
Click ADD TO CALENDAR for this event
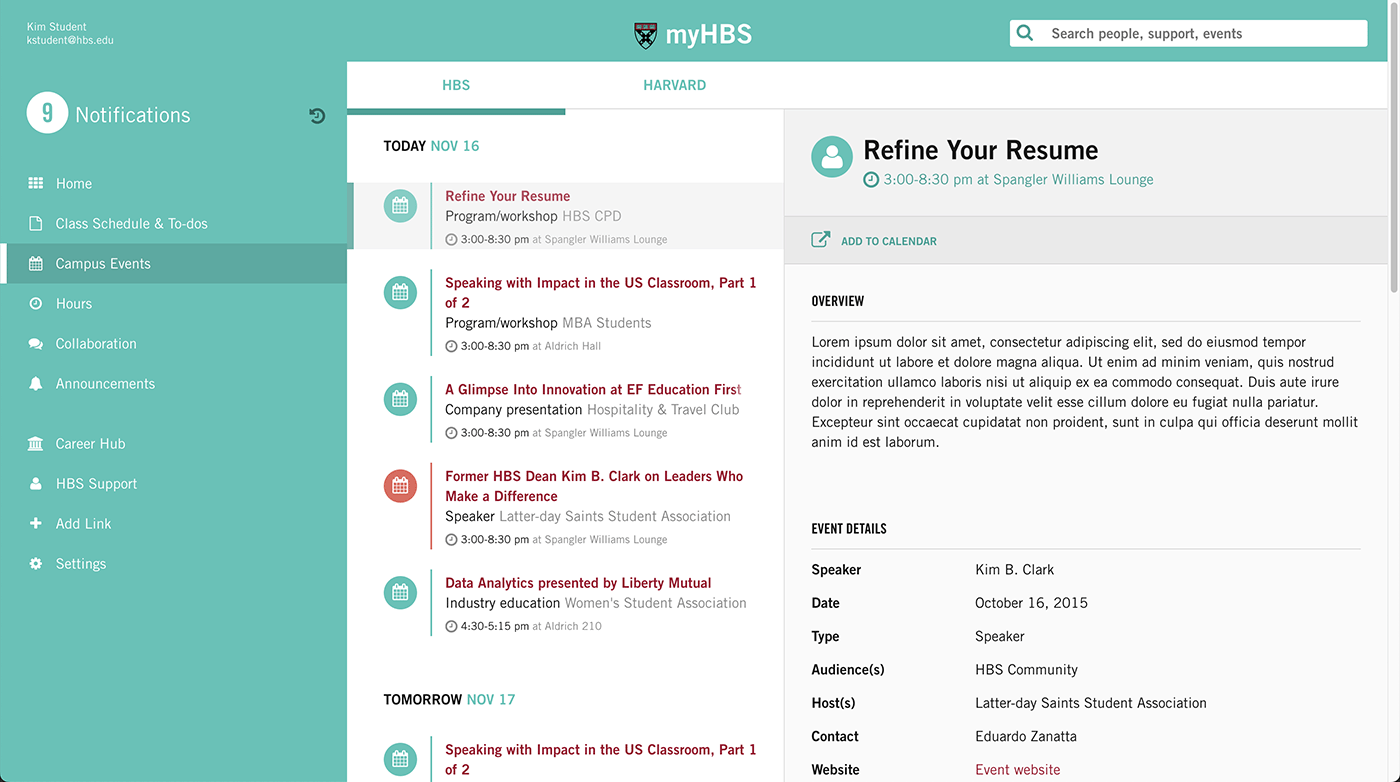coord(888,240)
